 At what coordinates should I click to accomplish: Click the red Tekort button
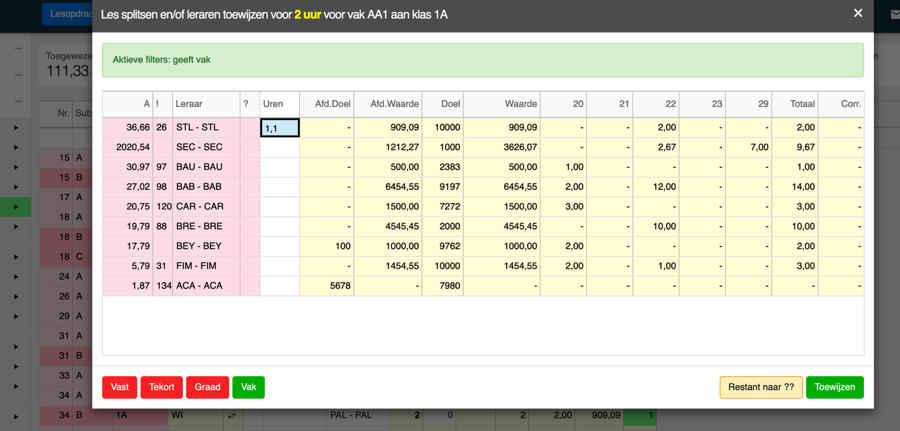[161, 387]
